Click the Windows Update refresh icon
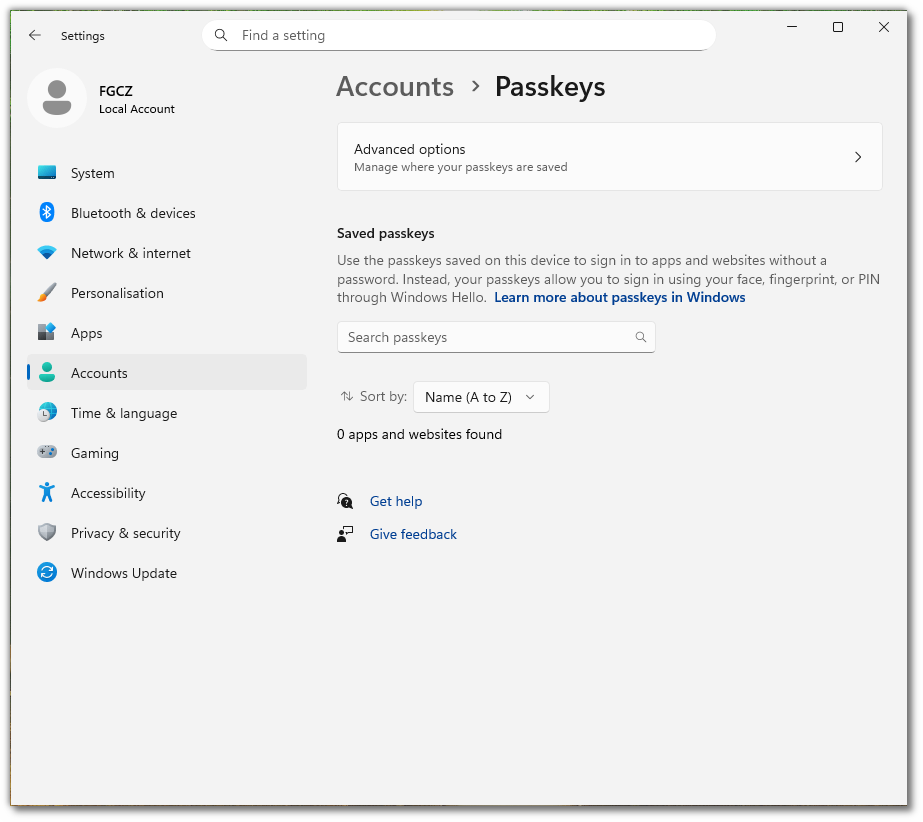This screenshot has width=923, height=822. 47,572
